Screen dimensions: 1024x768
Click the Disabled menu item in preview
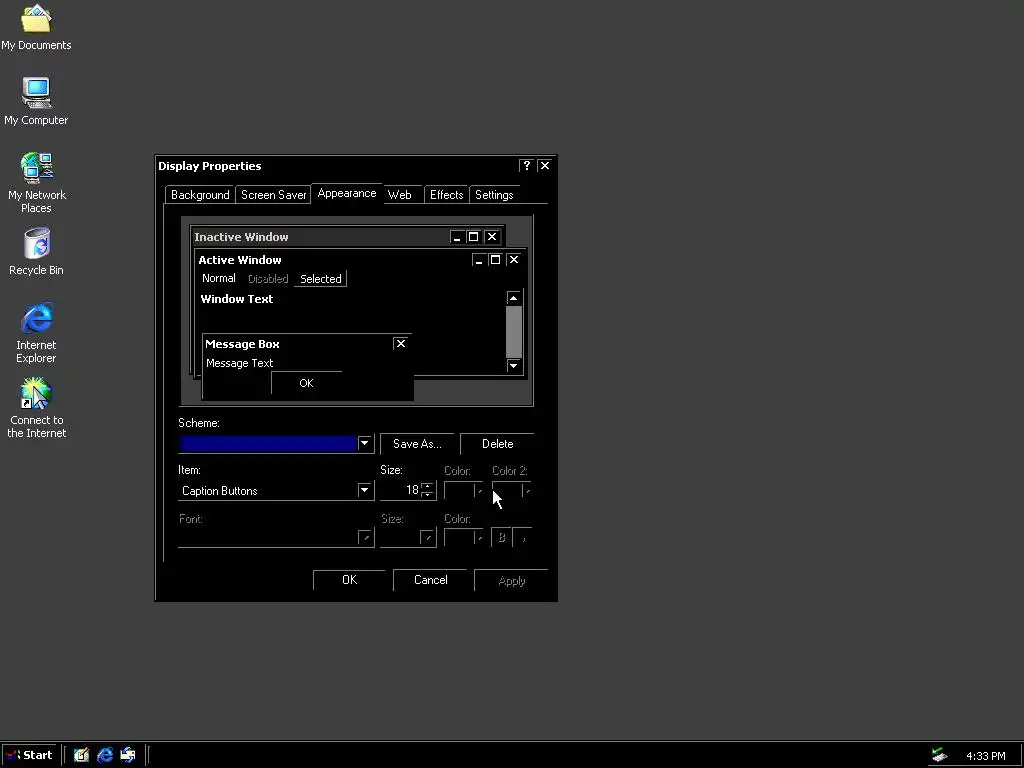pyautogui.click(x=268, y=279)
